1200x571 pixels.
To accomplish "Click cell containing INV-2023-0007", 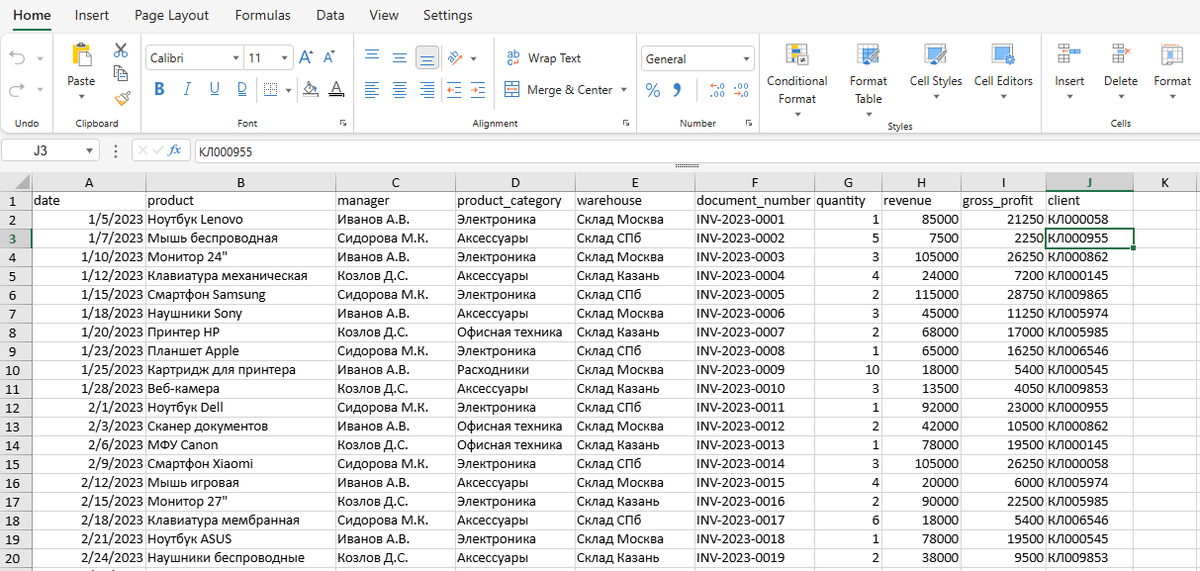I will 754,332.
